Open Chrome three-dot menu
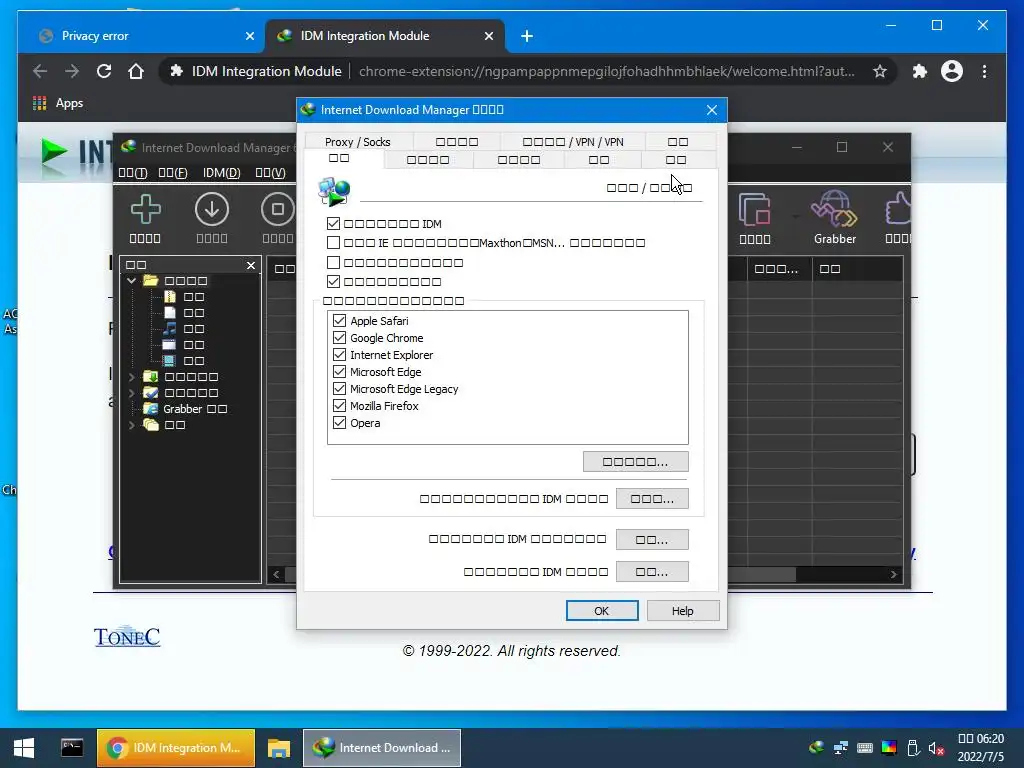The image size is (1024, 768). (x=984, y=71)
